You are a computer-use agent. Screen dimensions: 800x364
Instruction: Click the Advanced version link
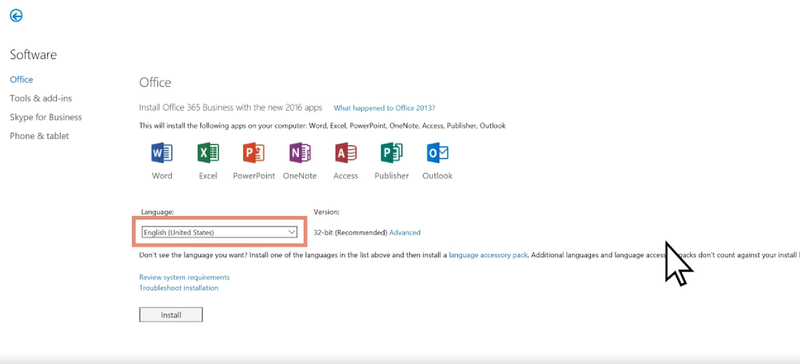click(405, 232)
